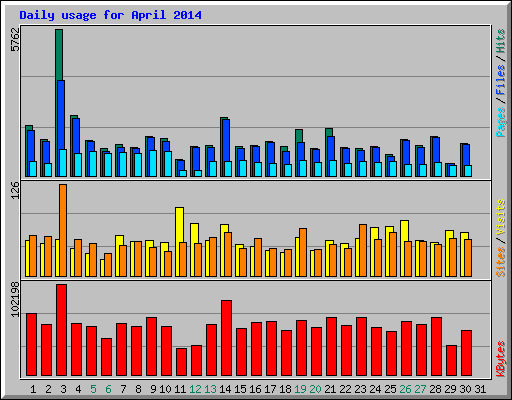Click green weekend day label 26

tap(405, 389)
